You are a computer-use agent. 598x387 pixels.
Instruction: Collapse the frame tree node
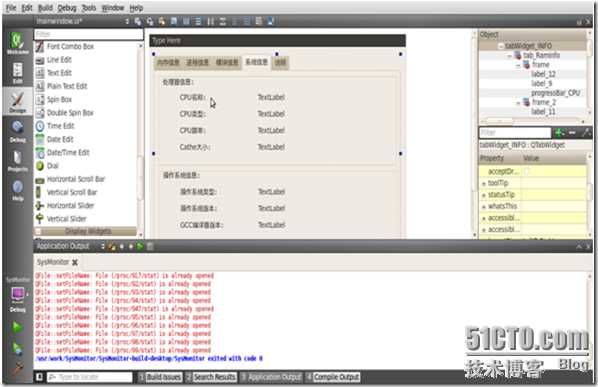518,65
